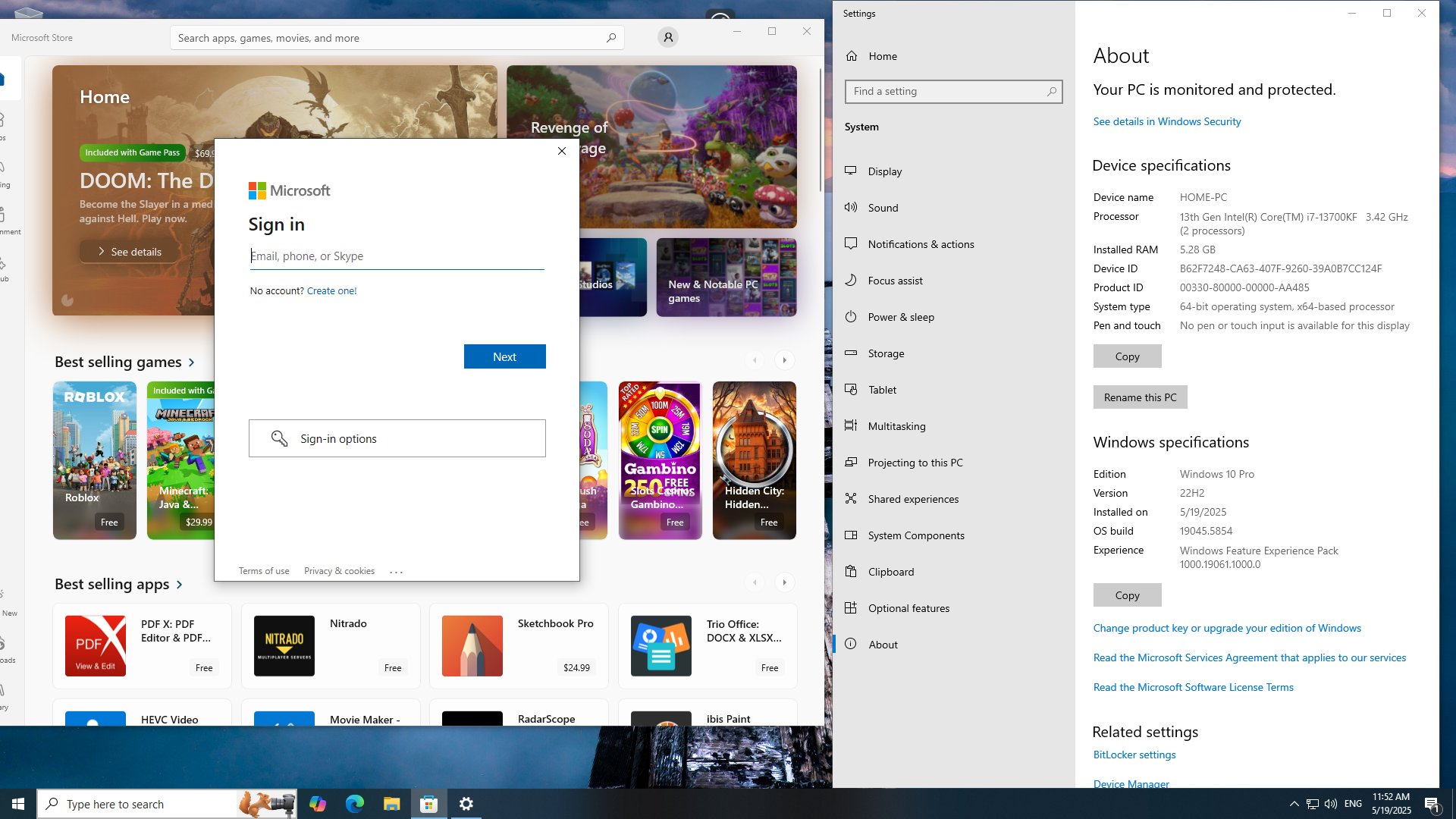Open Microsoft Edge from the taskbar

pos(354,804)
